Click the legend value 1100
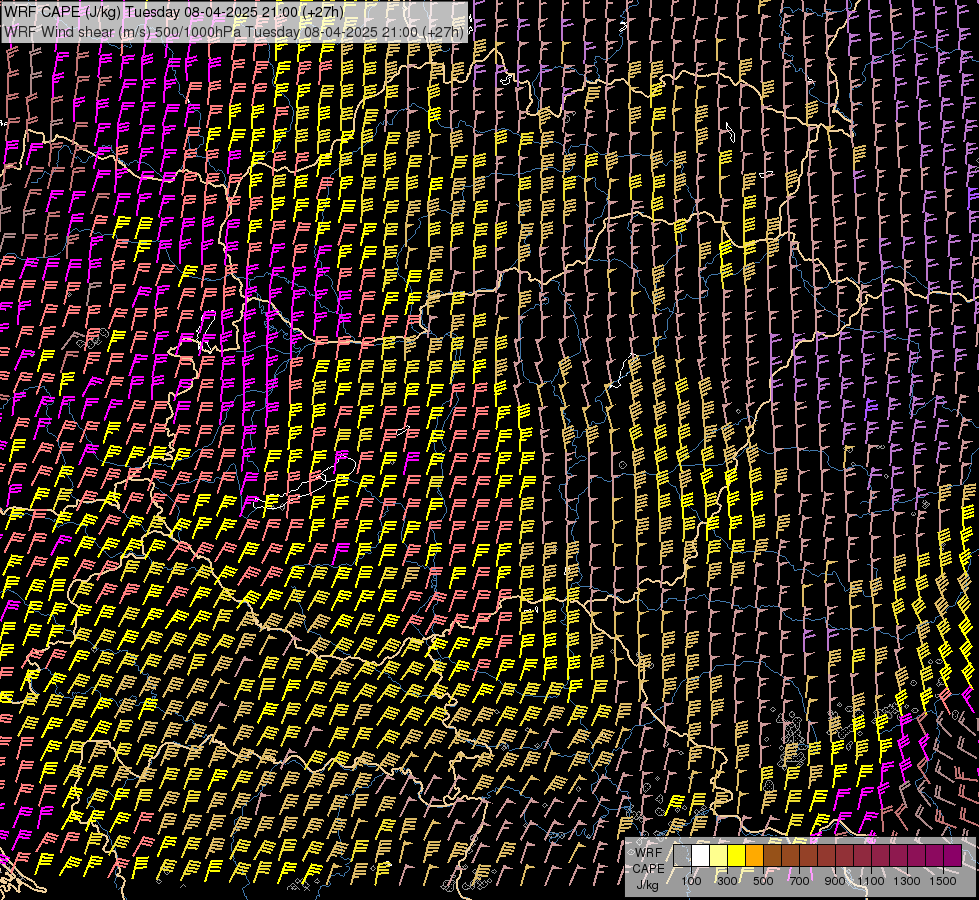Screen dimensions: 979x900 871,881
